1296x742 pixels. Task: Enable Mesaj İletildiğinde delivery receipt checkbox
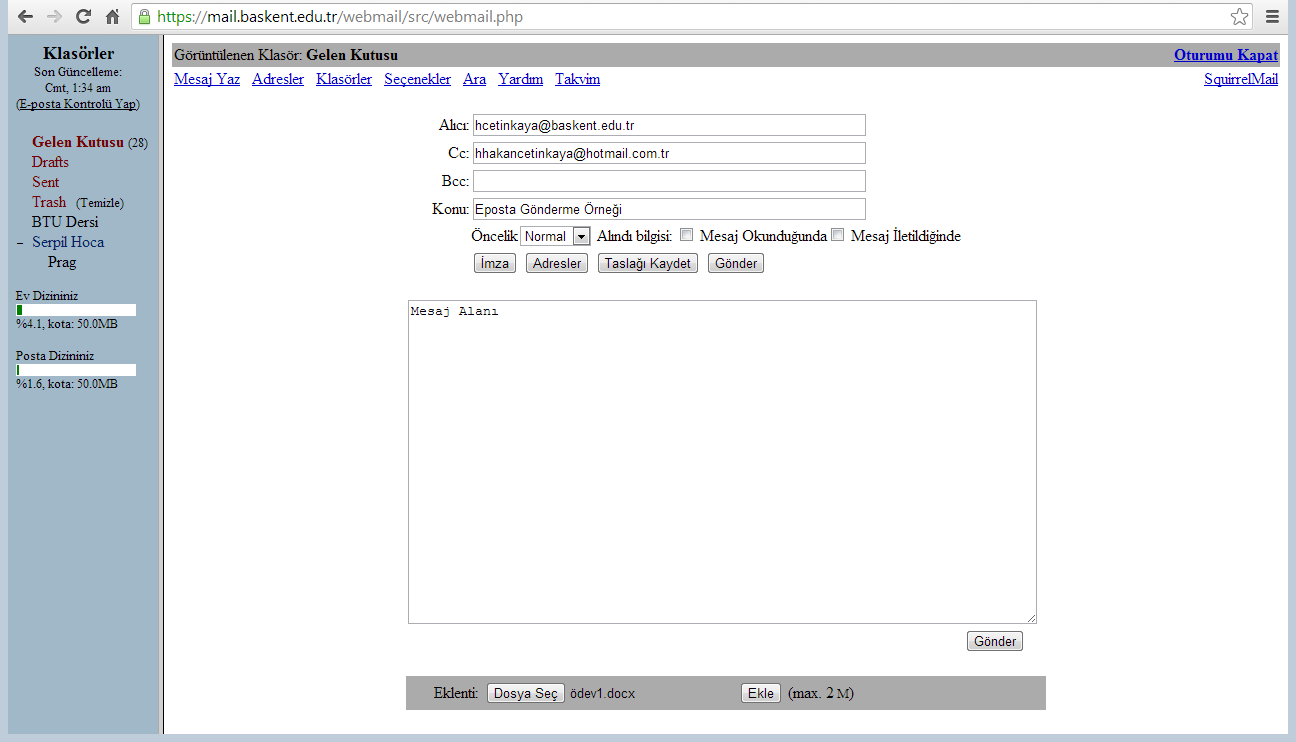coord(838,235)
